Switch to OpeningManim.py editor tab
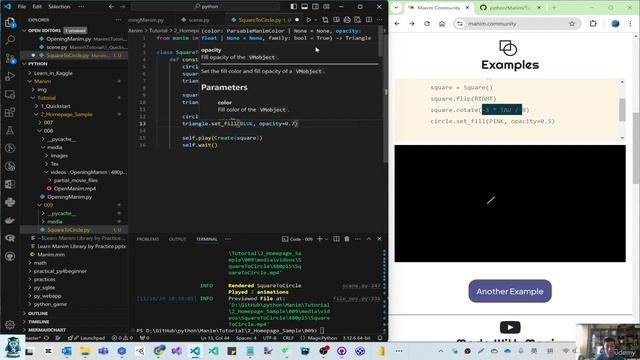640x360 pixels. point(146,20)
